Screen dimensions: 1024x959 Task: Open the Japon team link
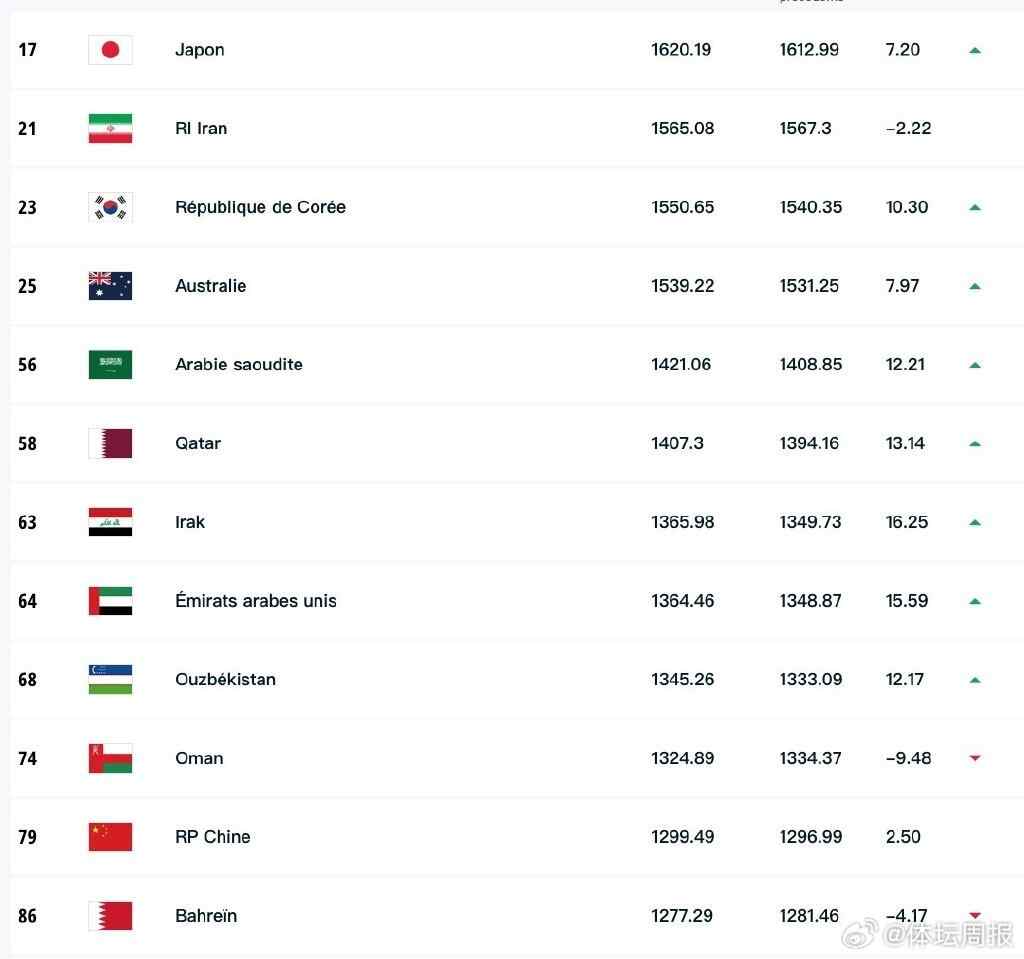tap(199, 50)
